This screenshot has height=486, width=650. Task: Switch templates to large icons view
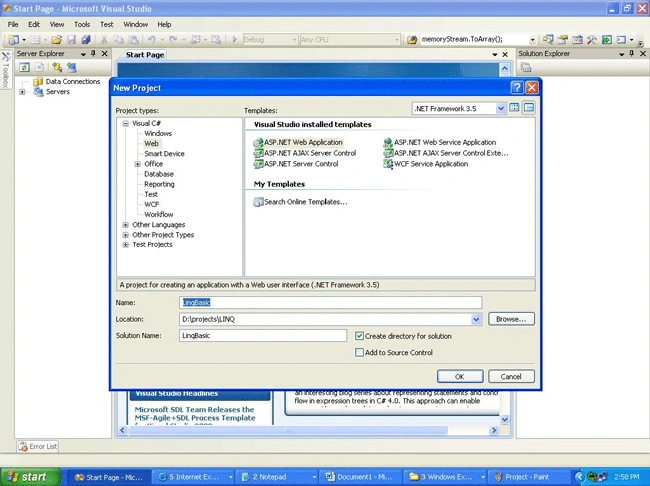[x=514, y=108]
